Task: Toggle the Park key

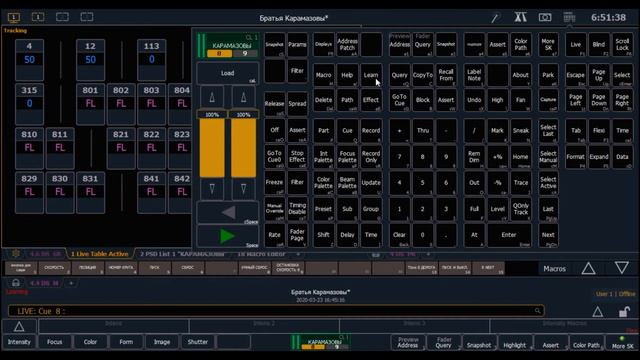Action: coord(548,75)
